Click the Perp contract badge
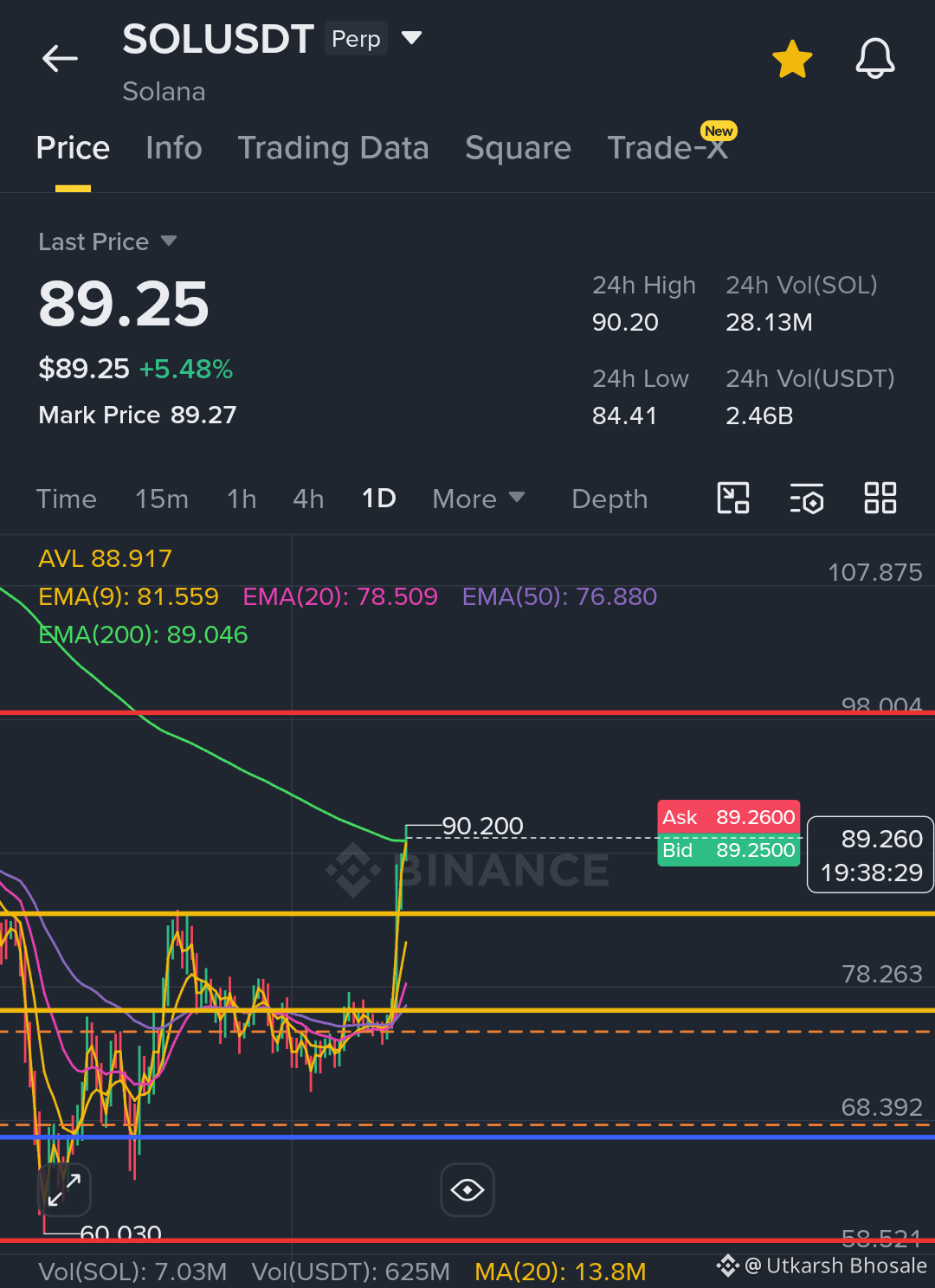Screen dimensions: 935x1288 [356, 39]
